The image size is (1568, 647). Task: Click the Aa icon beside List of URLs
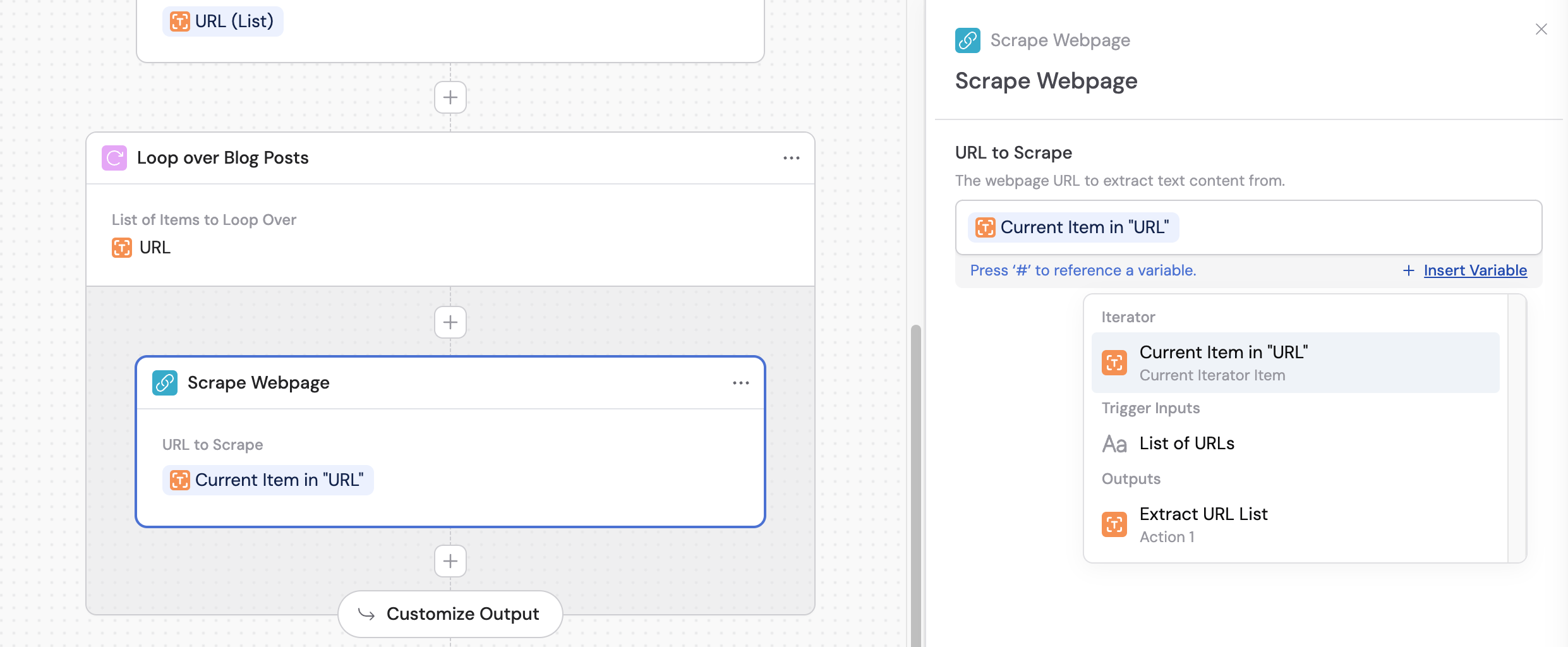(x=1115, y=444)
